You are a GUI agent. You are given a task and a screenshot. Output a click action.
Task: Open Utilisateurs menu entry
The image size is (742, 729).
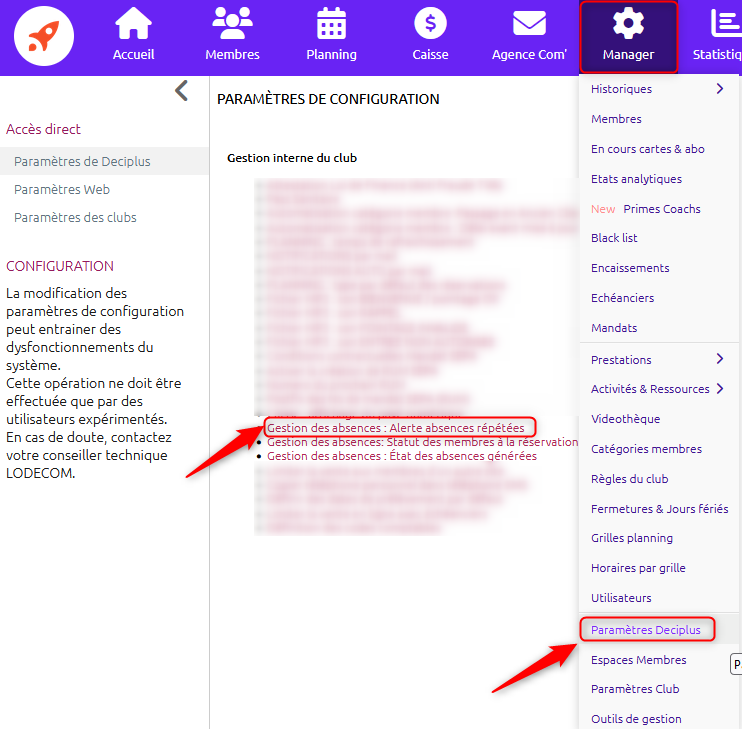[621, 598]
